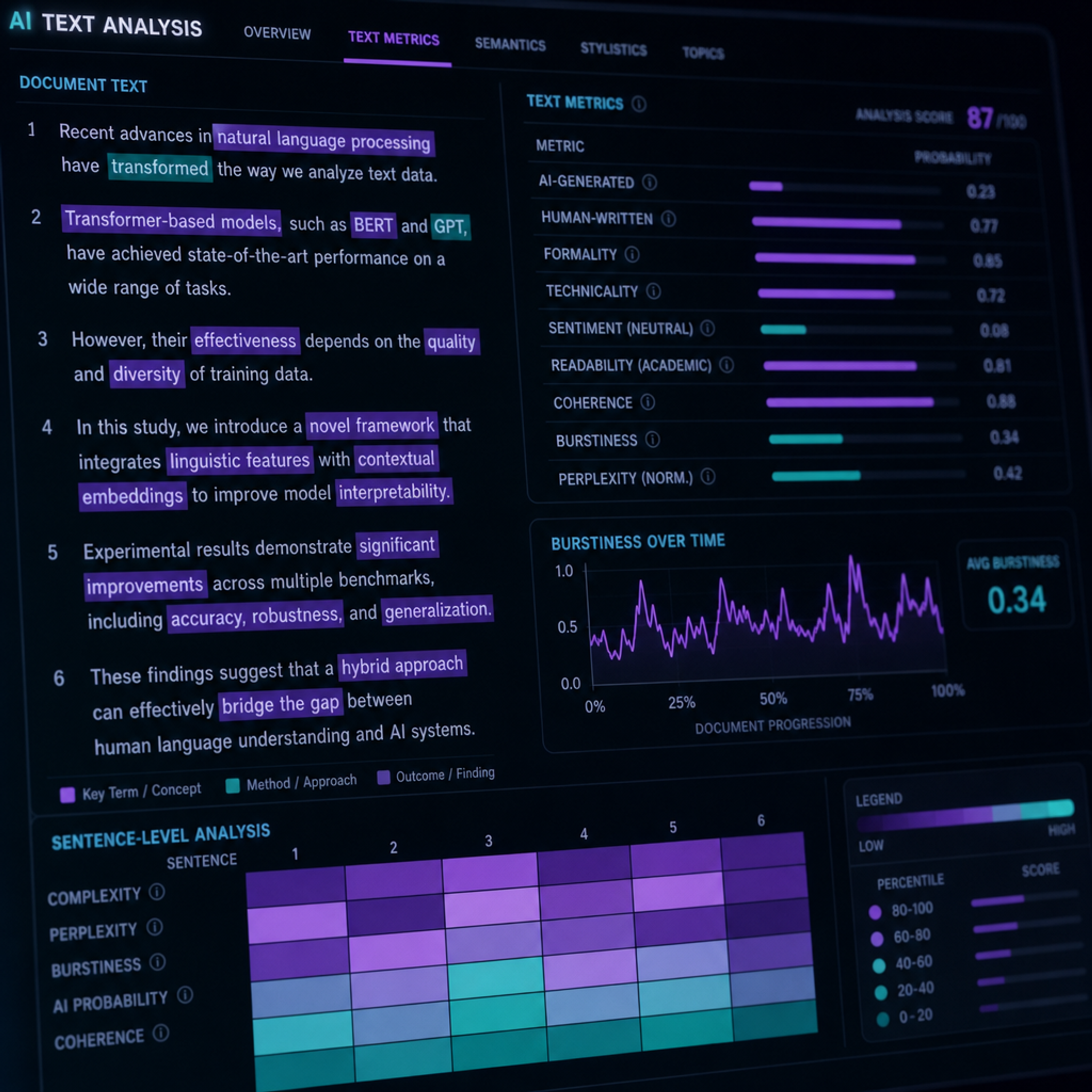The height and width of the screenshot is (1092, 1092).
Task: Click the AVG BURSTINESS value 0.34
Action: [x=1017, y=600]
